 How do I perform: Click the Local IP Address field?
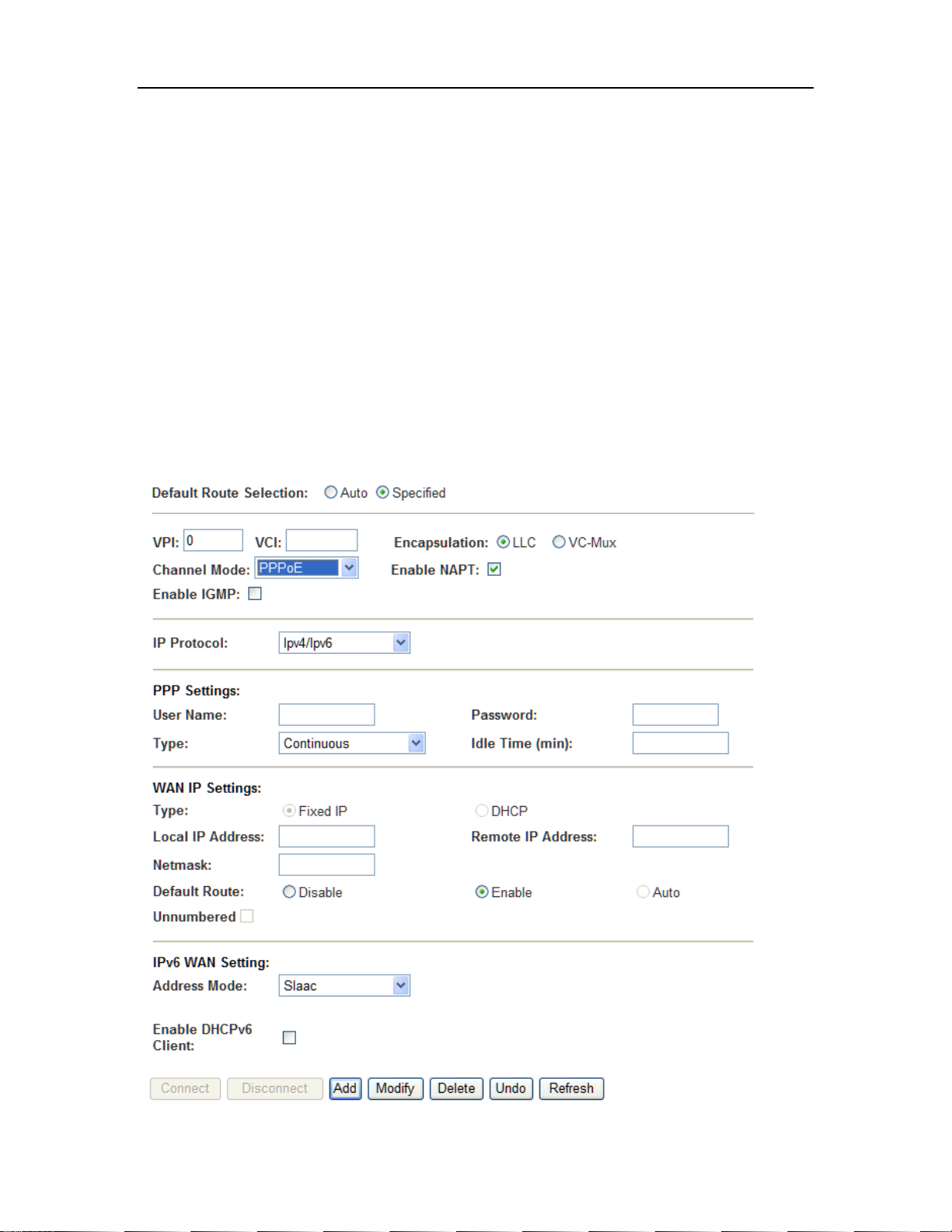(x=326, y=836)
